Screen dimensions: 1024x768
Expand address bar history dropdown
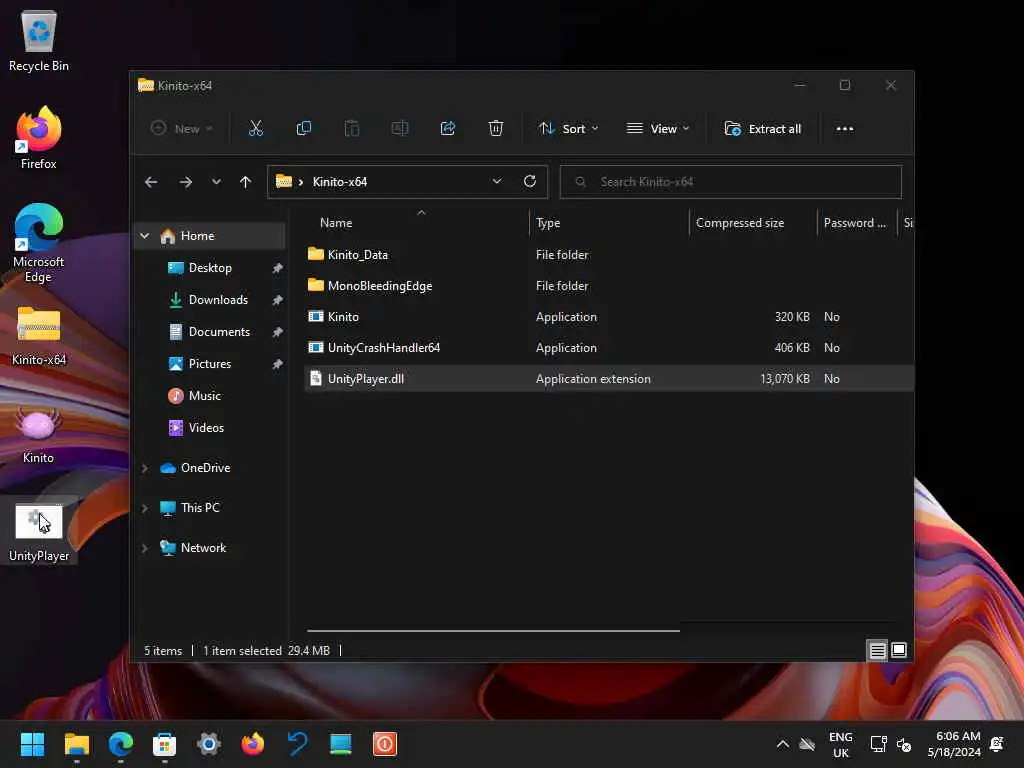[x=497, y=182]
